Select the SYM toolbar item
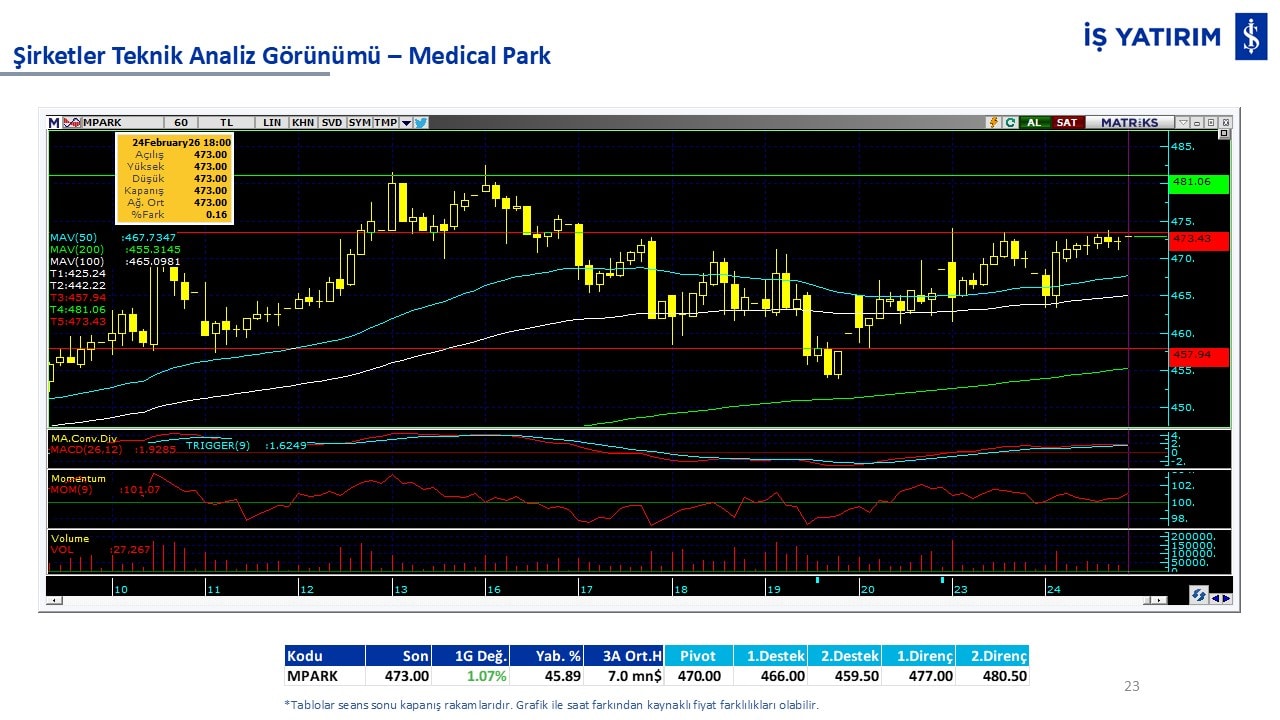 (x=359, y=122)
